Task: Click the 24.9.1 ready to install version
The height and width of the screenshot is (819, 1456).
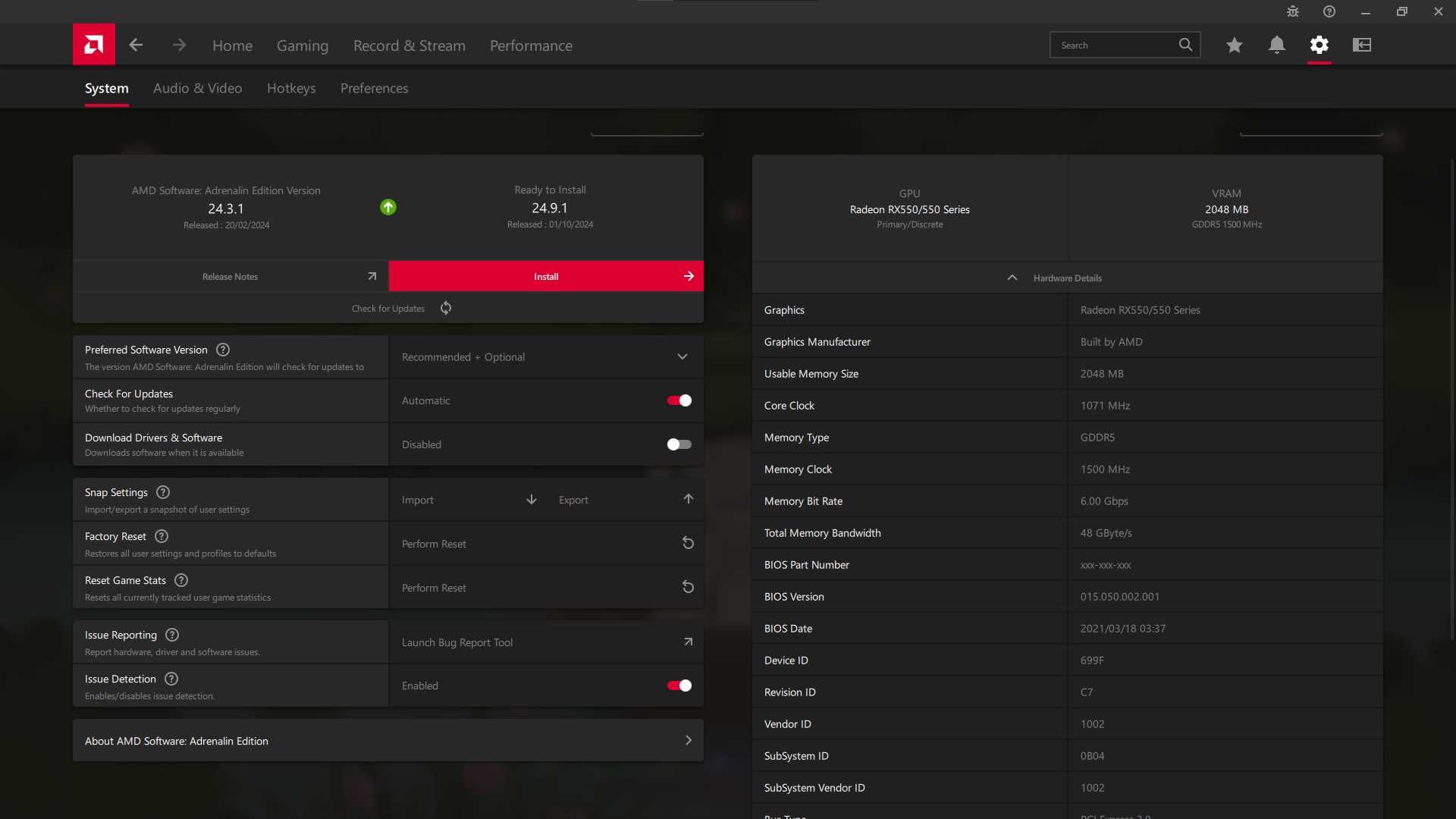Action: (550, 208)
